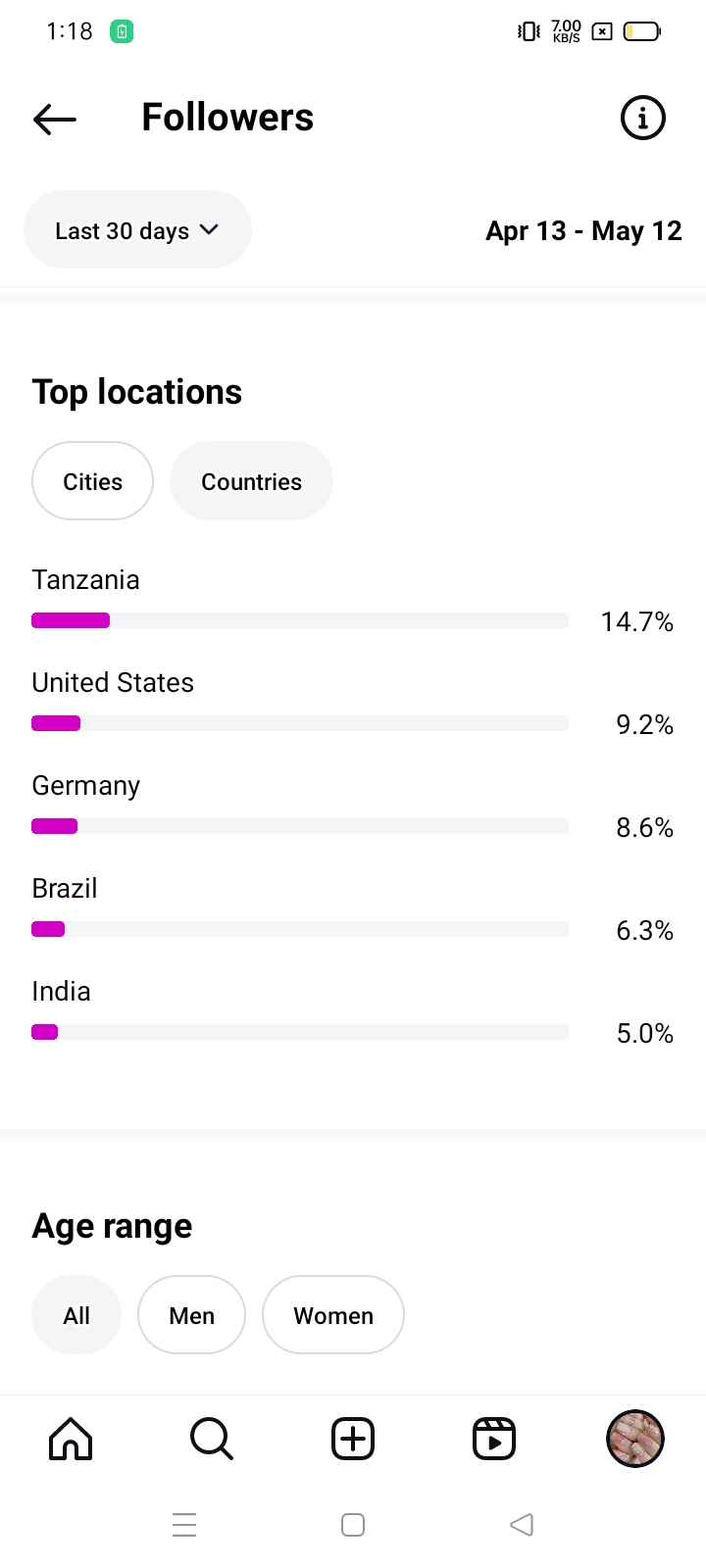Tap the back arrow icon
The width and height of the screenshot is (706, 1568).
[x=55, y=119]
